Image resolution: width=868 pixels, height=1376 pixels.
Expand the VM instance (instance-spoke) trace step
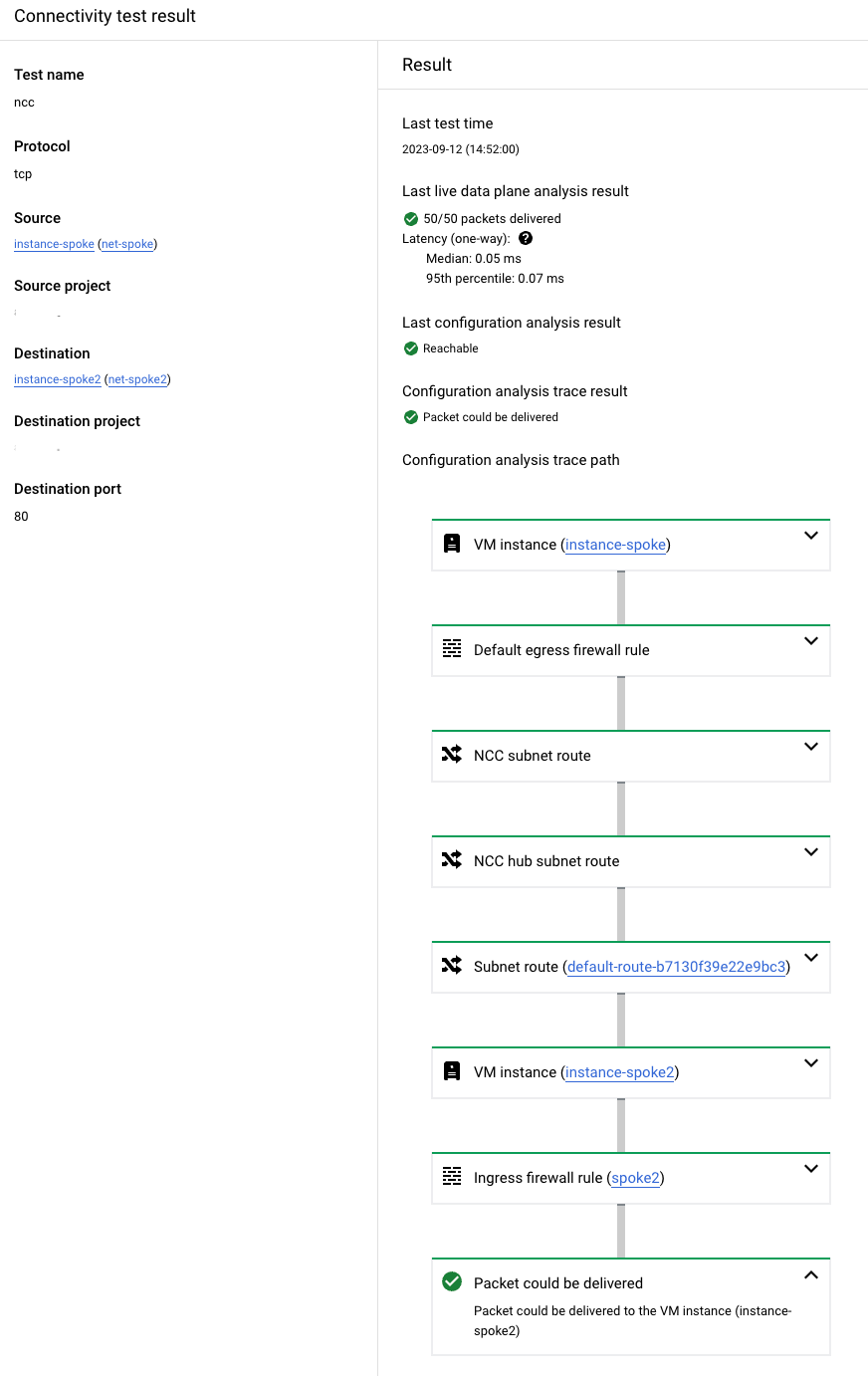[811, 536]
